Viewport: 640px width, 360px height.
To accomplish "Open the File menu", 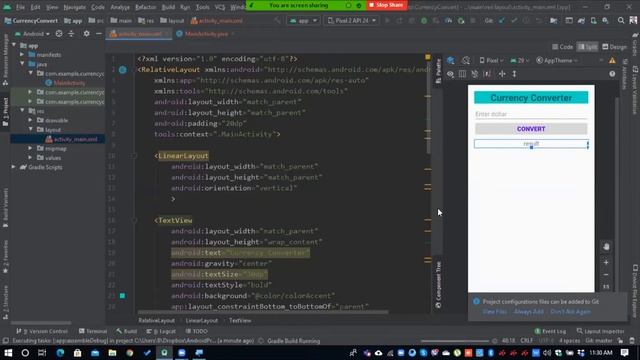I will click(20, 7).
